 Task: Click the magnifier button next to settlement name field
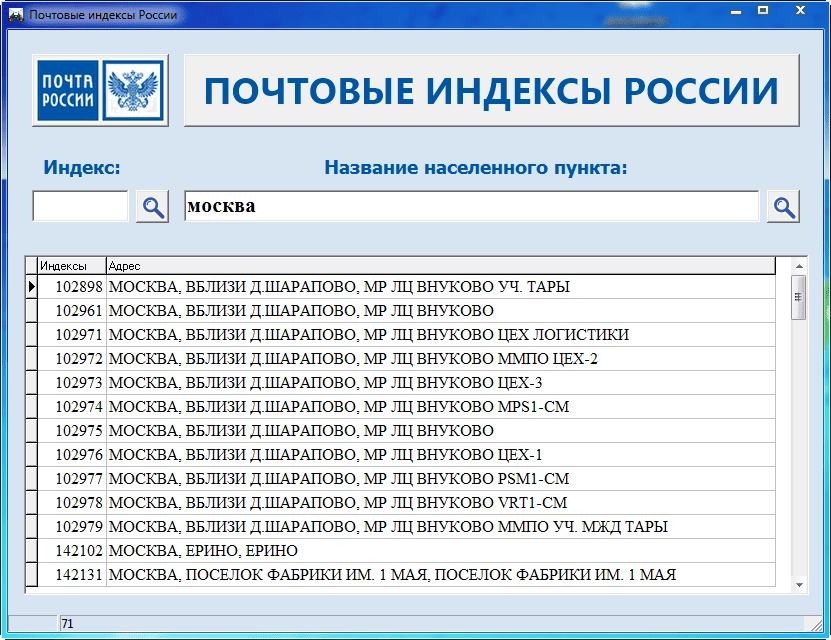(783, 207)
